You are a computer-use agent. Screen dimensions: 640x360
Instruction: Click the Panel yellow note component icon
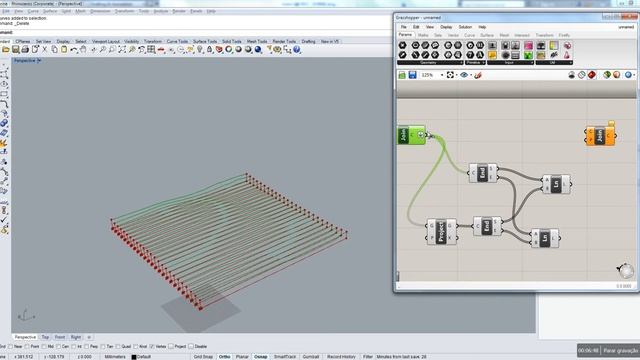tap(492, 55)
